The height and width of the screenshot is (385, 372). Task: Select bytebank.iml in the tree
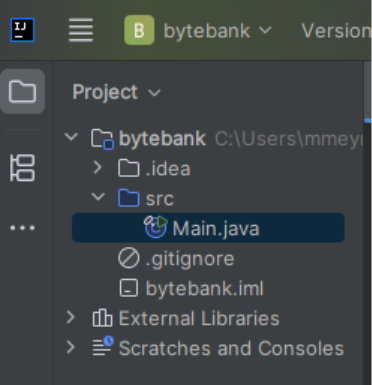click(205, 288)
